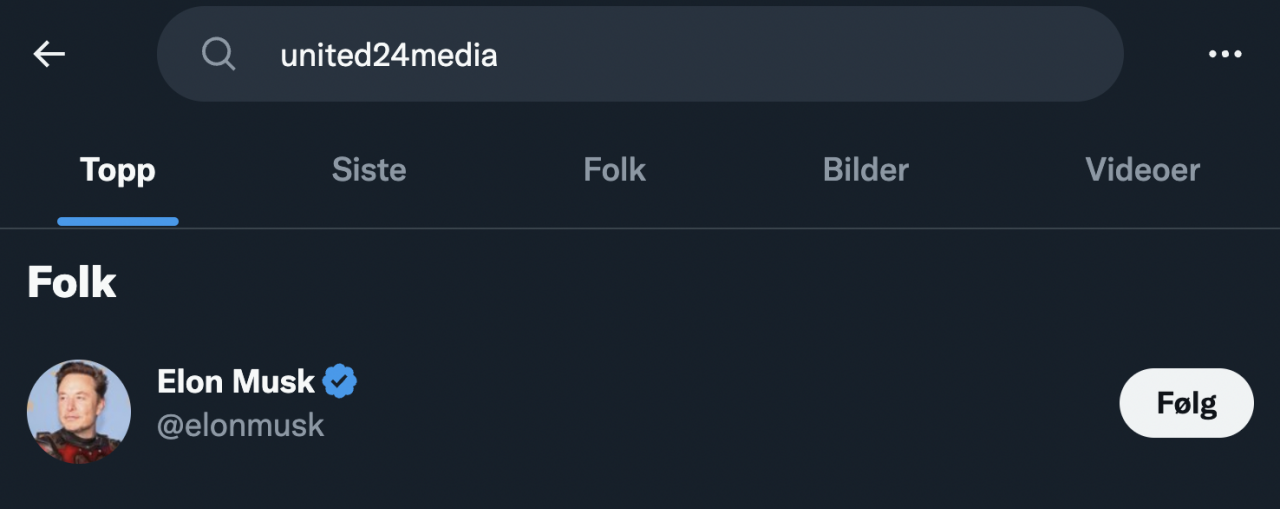Click the blue underline beneath Topp
The height and width of the screenshot is (509, 1280).
[x=118, y=221]
